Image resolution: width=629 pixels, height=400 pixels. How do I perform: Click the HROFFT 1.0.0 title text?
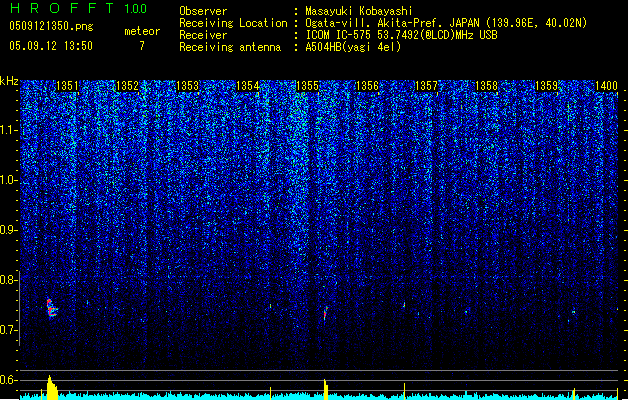78,8
